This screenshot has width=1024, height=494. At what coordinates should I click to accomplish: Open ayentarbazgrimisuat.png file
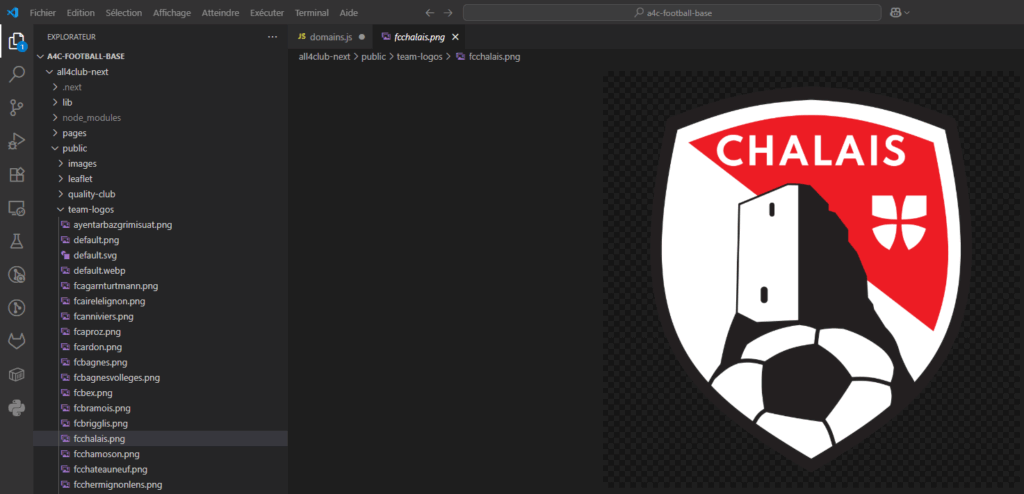tap(122, 225)
